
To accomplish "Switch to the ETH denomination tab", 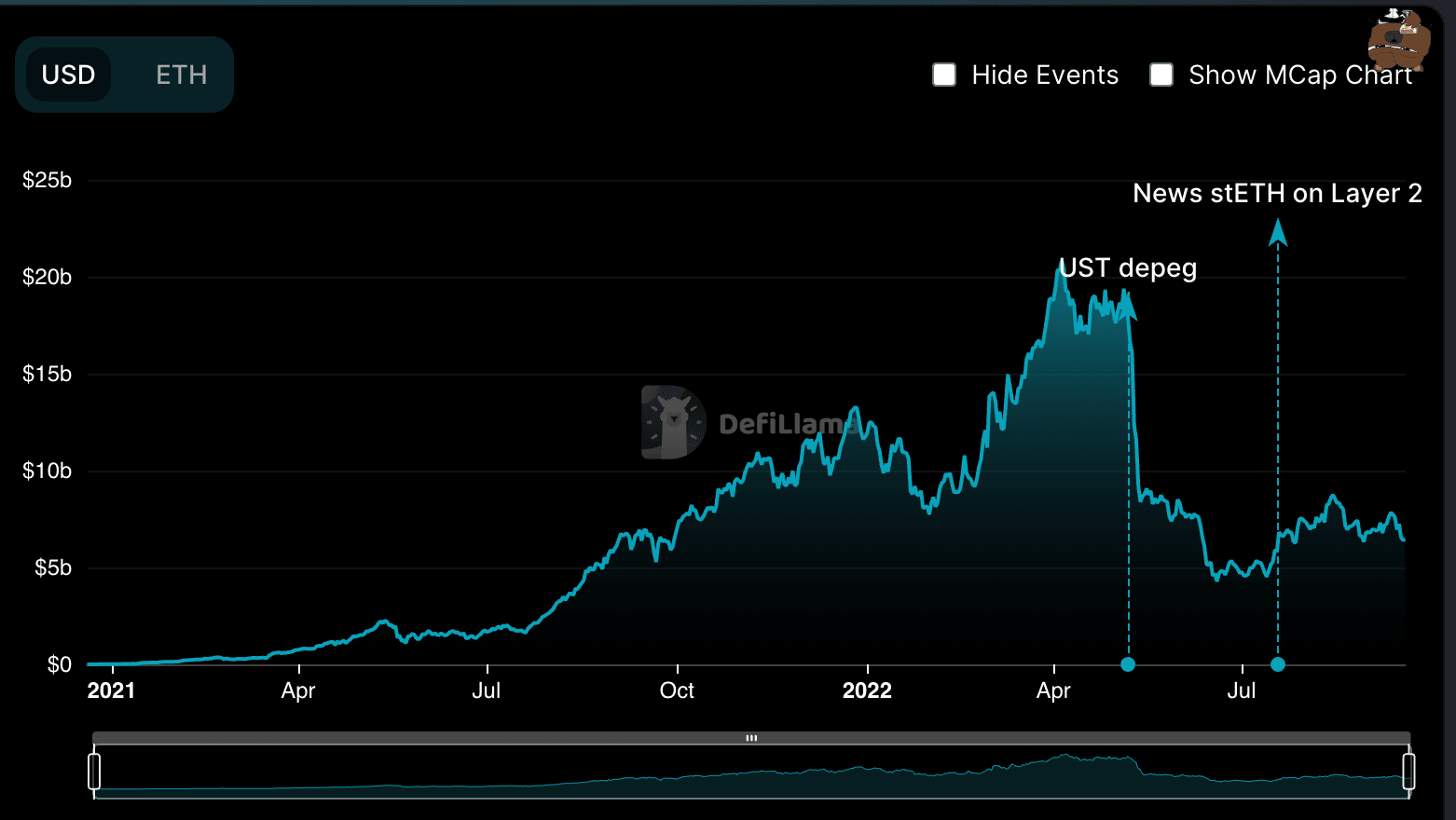I will coord(181,75).
